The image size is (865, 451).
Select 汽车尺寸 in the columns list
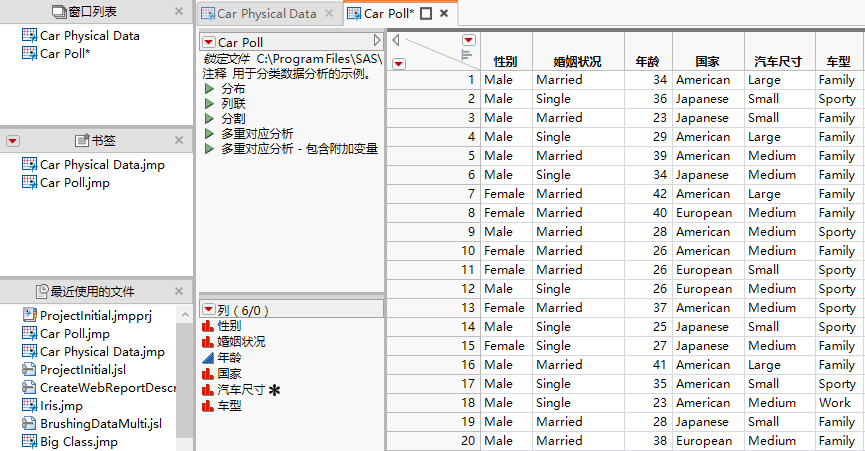pyautogui.click(x=242, y=390)
